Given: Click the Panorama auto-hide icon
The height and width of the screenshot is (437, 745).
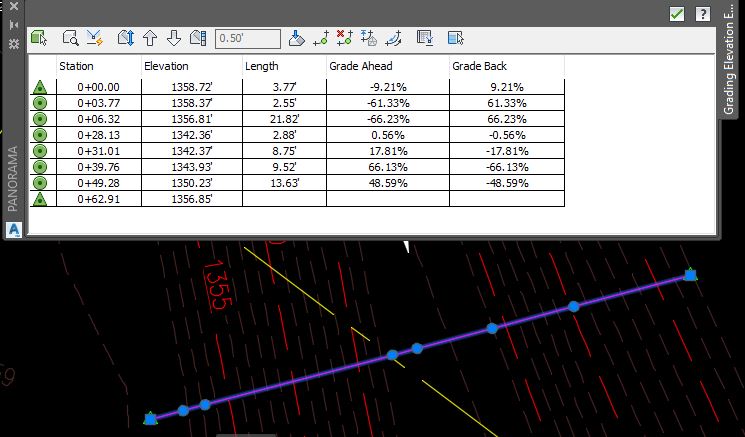Looking at the screenshot, I should [14, 25].
